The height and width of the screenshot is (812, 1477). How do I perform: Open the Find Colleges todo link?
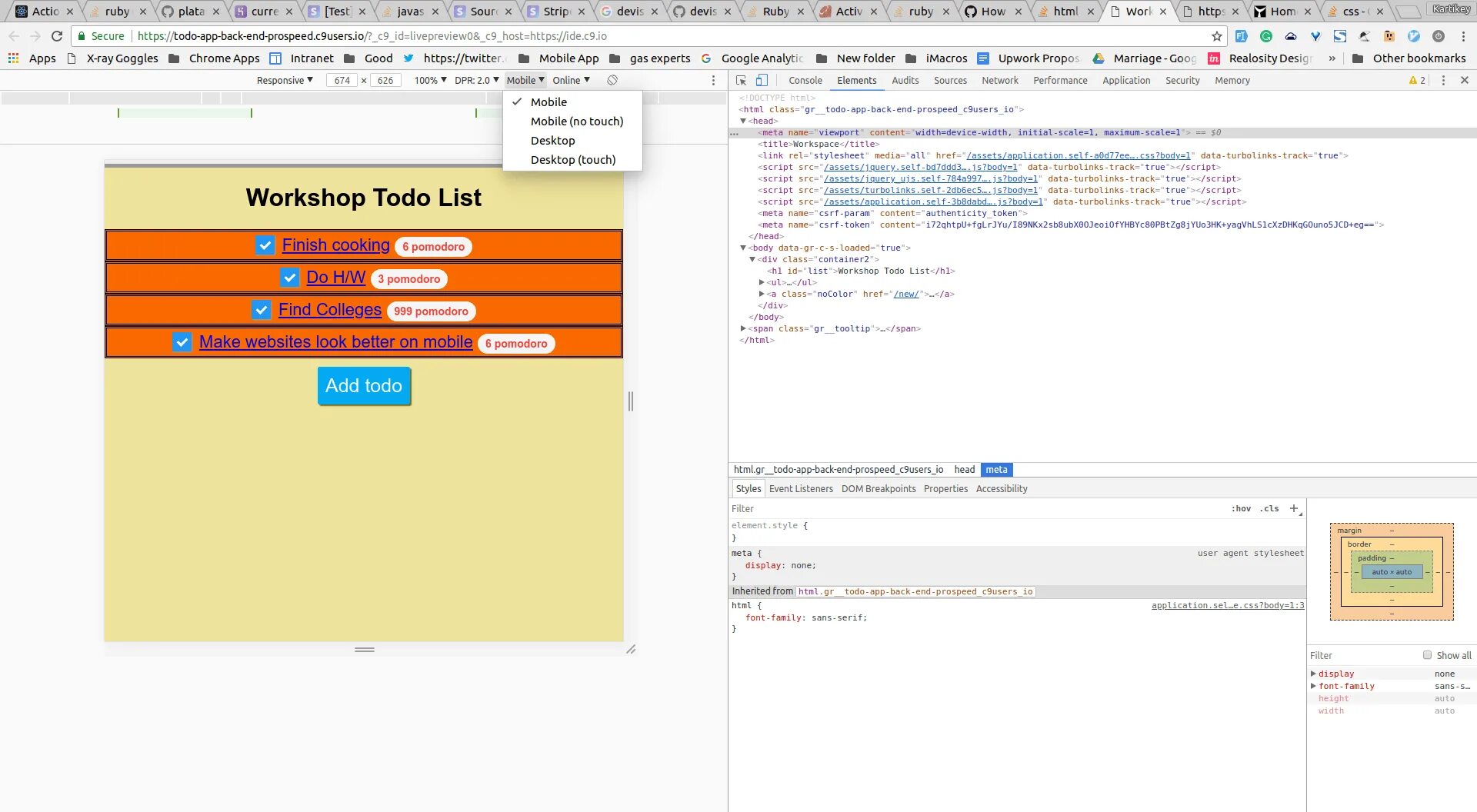click(x=330, y=310)
